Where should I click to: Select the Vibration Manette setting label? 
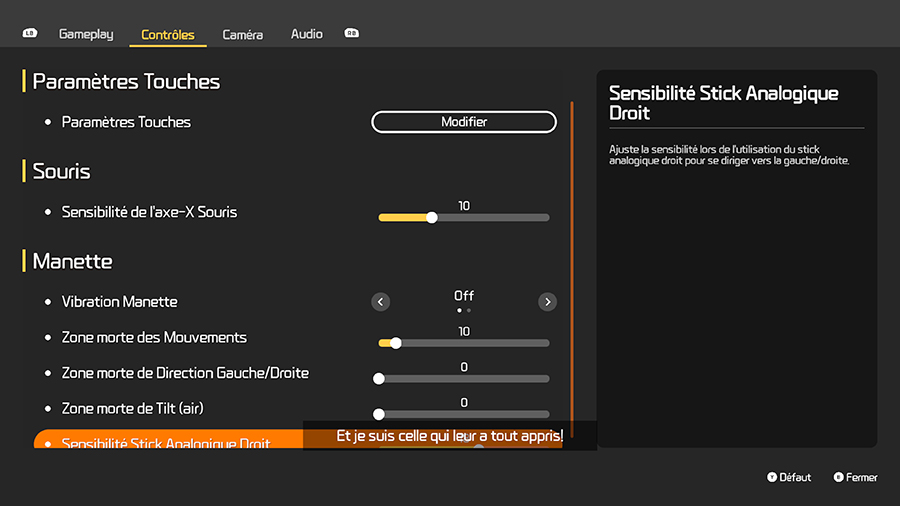tap(119, 302)
